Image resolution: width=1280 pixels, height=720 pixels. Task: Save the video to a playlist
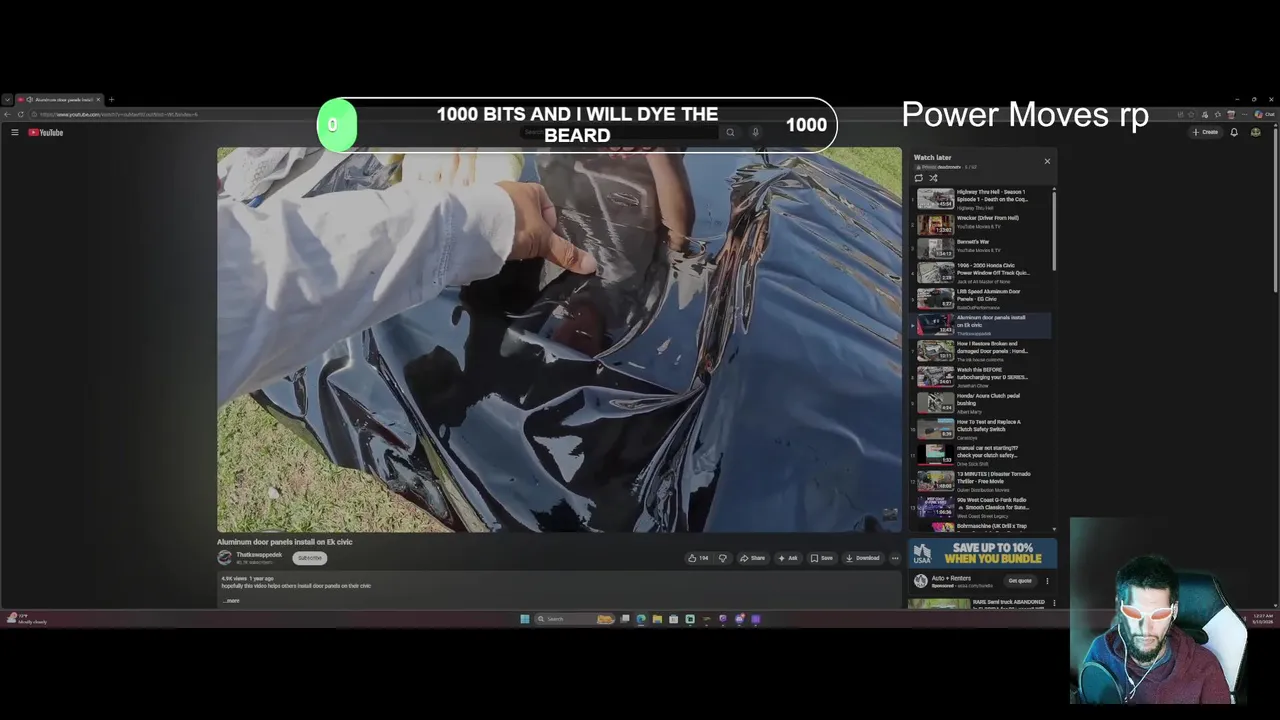click(x=821, y=558)
